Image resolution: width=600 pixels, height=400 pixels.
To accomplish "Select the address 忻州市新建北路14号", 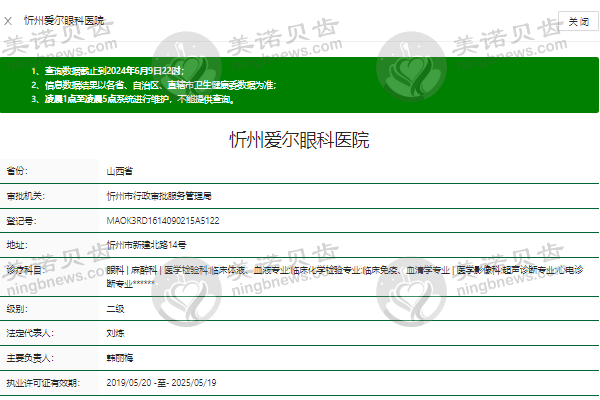I will (x=147, y=245).
